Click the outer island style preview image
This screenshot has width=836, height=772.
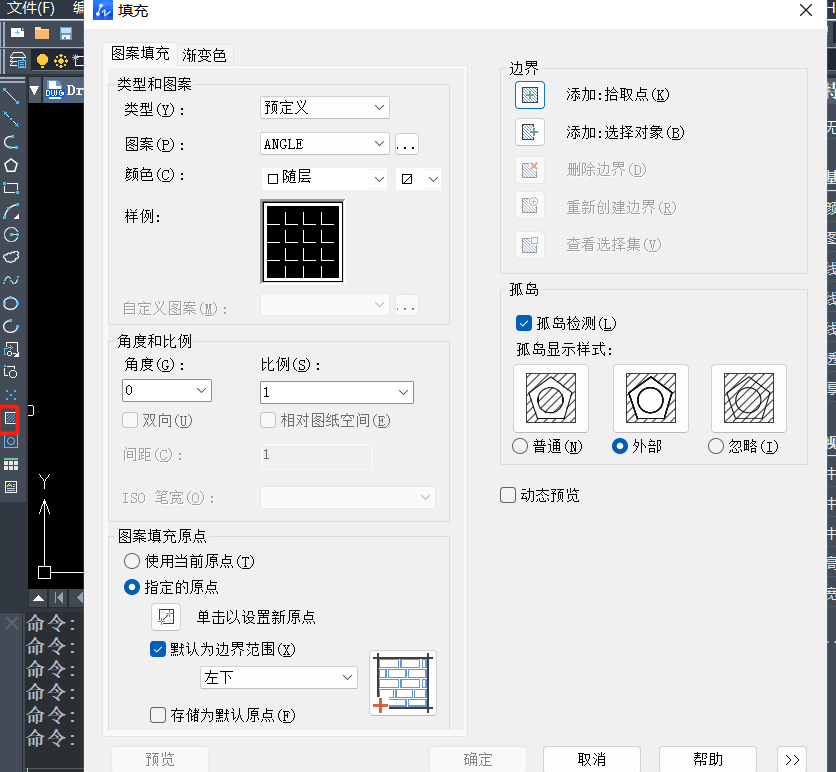(x=650, y=398)
